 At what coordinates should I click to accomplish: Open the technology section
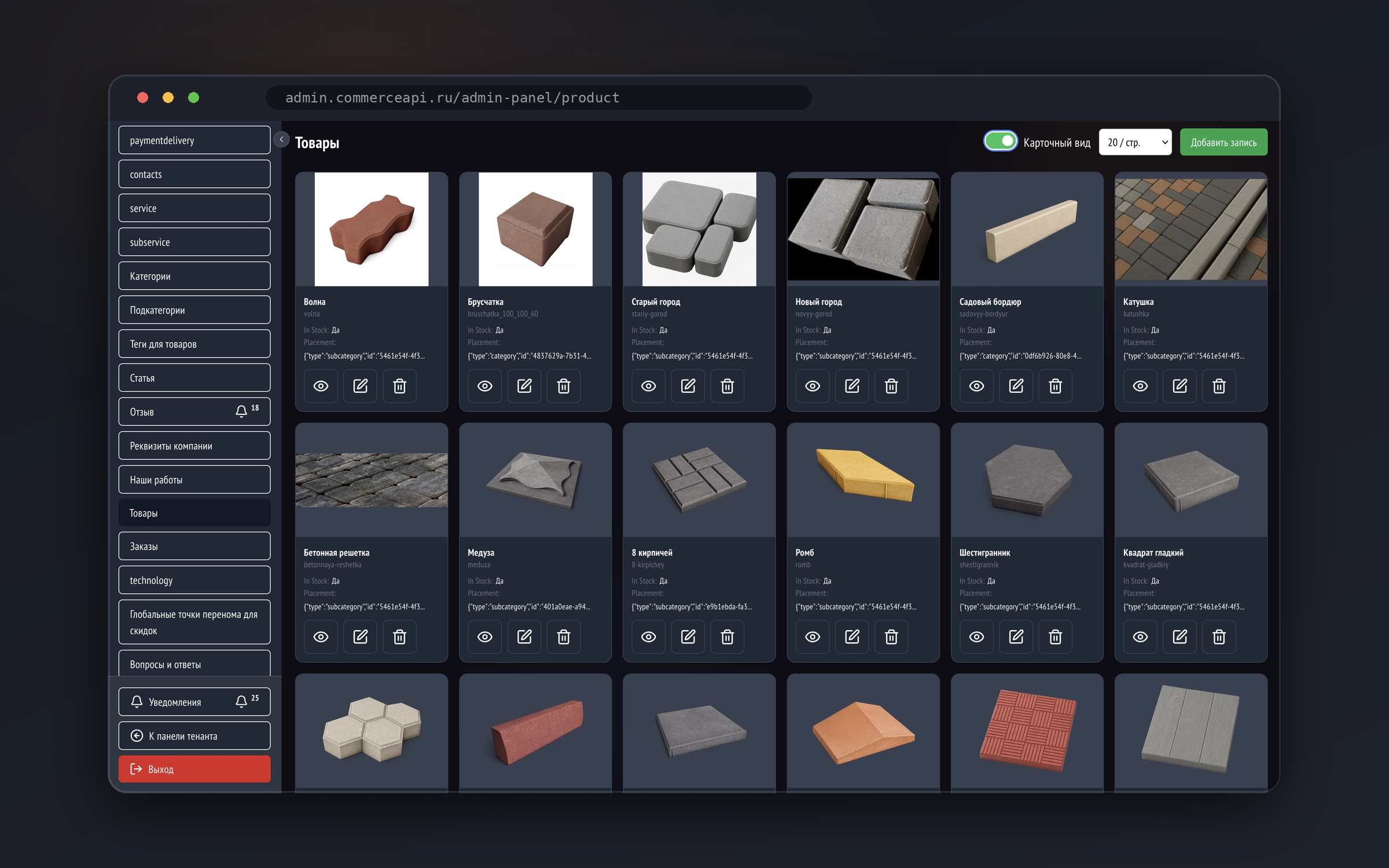[194, 580]
